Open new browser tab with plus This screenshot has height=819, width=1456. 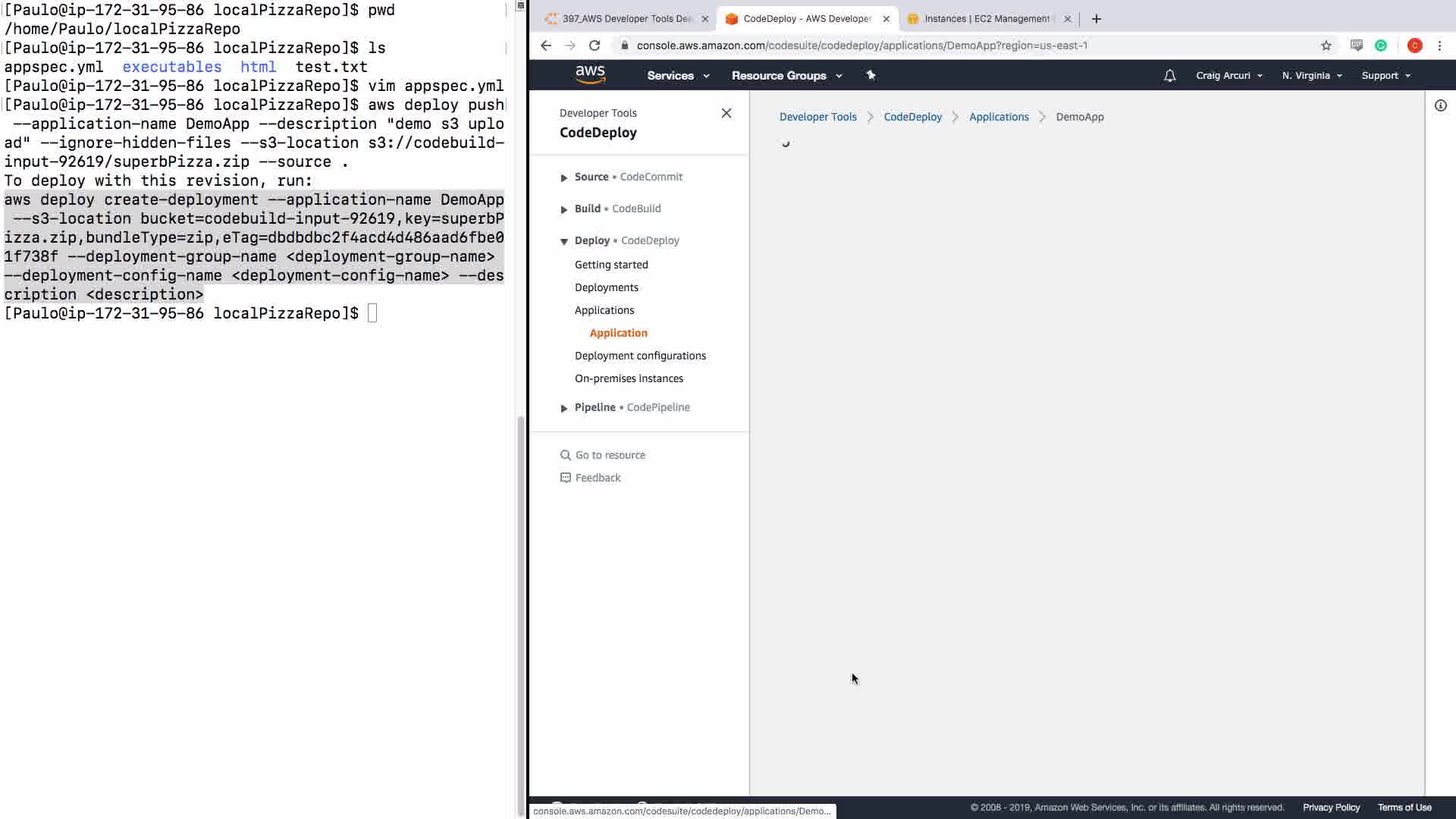click(1096, 19)
